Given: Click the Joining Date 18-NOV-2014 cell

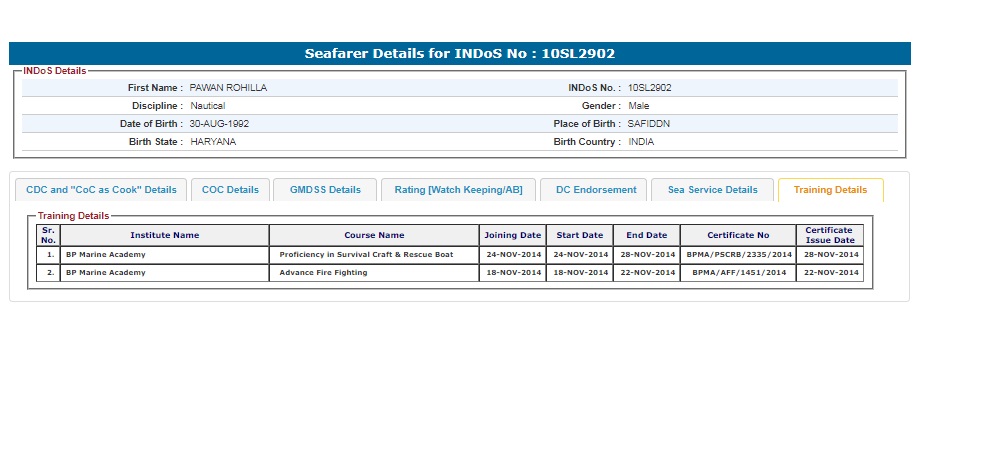Looking at the screenshot, I should (513, 273).
